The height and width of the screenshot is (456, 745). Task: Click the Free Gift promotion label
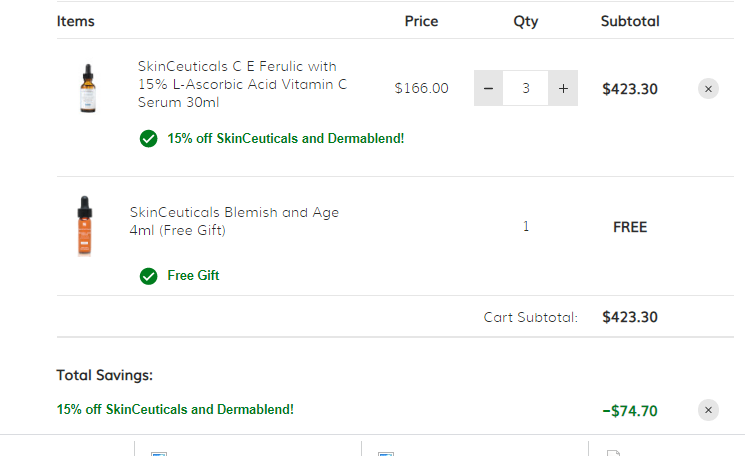[x=193, y=276]
